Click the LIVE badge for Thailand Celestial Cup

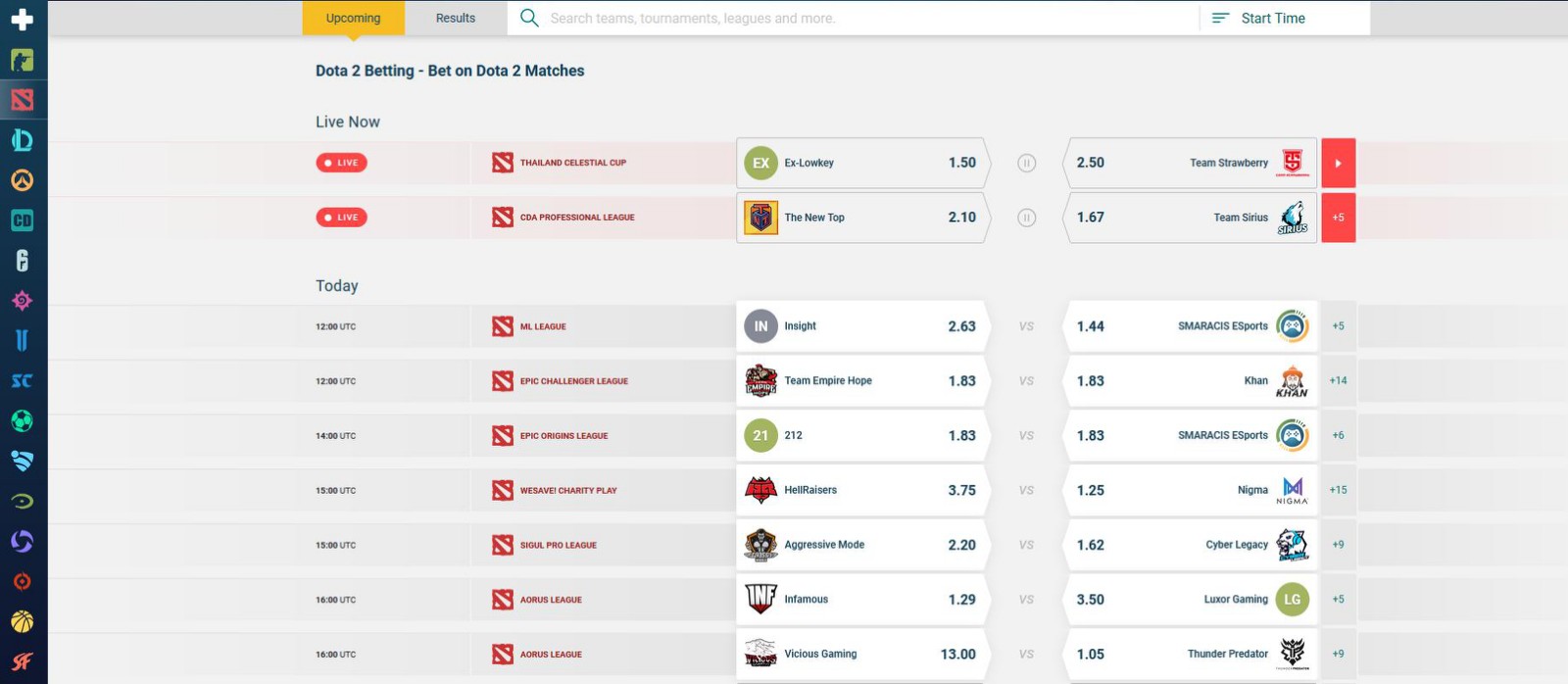341,163
